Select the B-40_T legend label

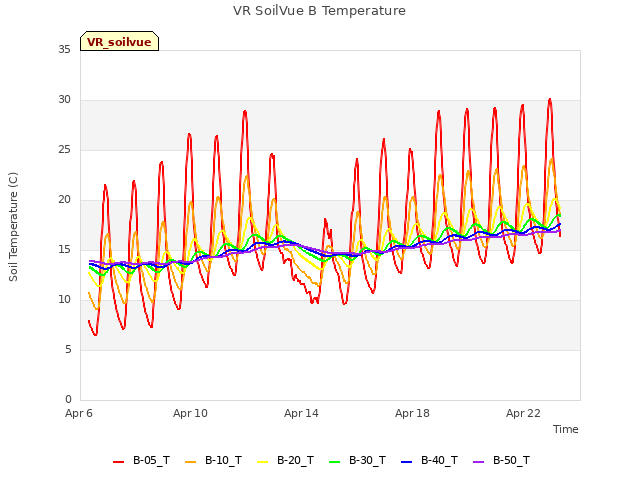coord(440,460)
